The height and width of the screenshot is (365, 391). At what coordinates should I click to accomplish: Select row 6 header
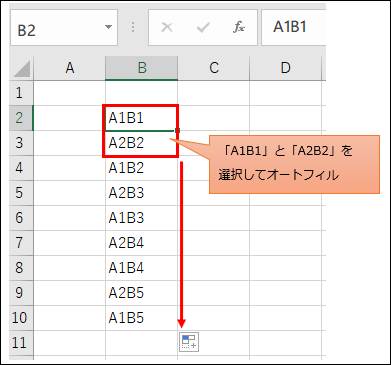tap(22, 218)
